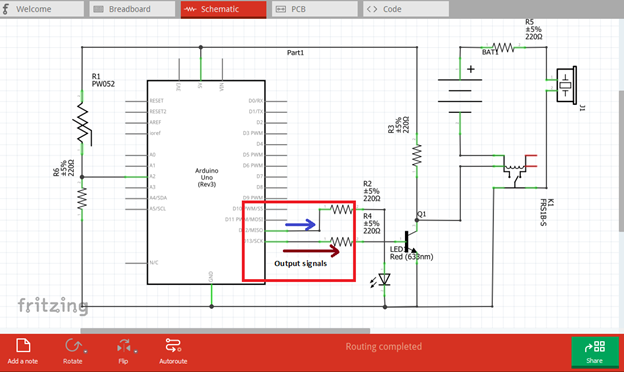Switch to the PCB tab
Image resolution: width=624 pixels, height=372 pixels.
314,9
